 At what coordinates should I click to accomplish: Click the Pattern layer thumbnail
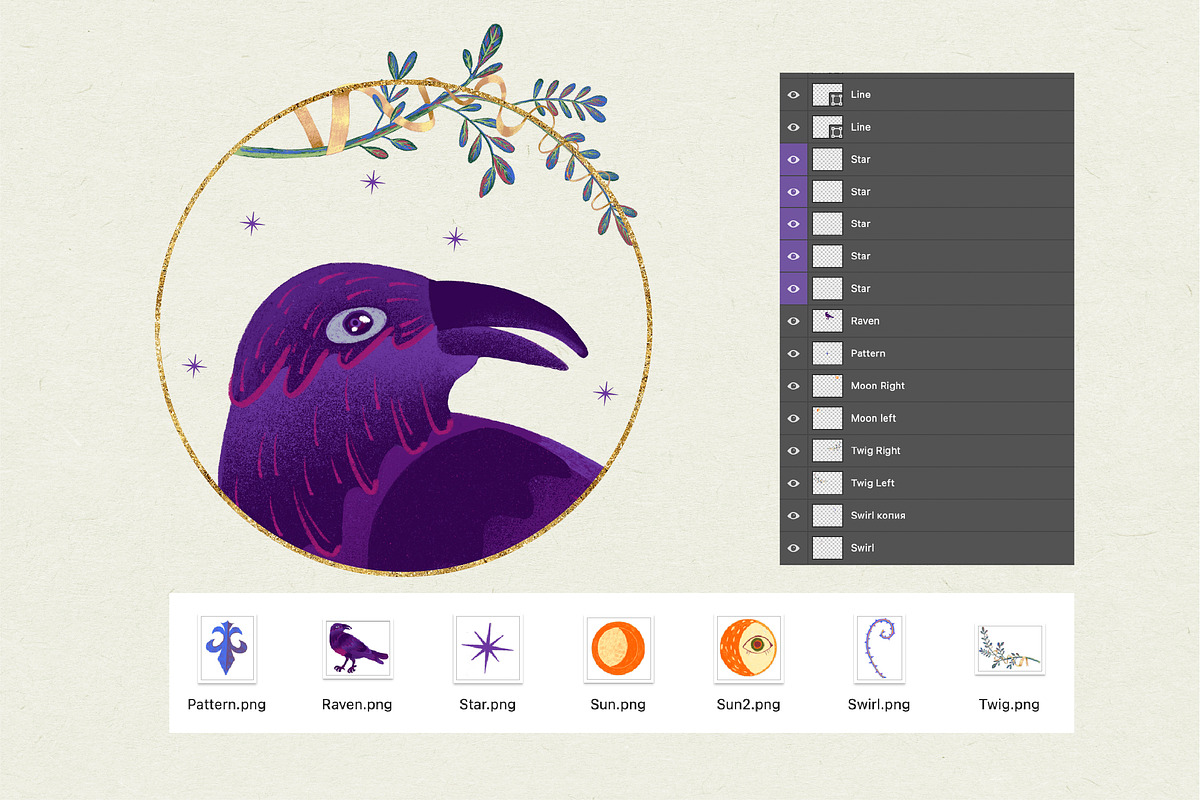point(827,353)
